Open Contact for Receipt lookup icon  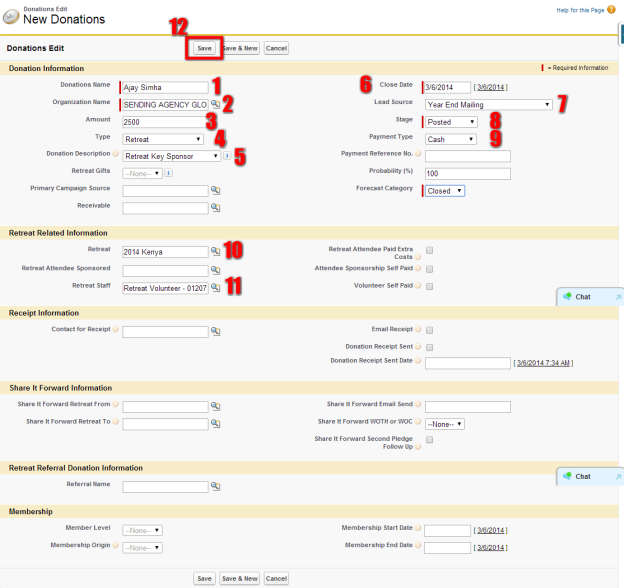(215, 331)
